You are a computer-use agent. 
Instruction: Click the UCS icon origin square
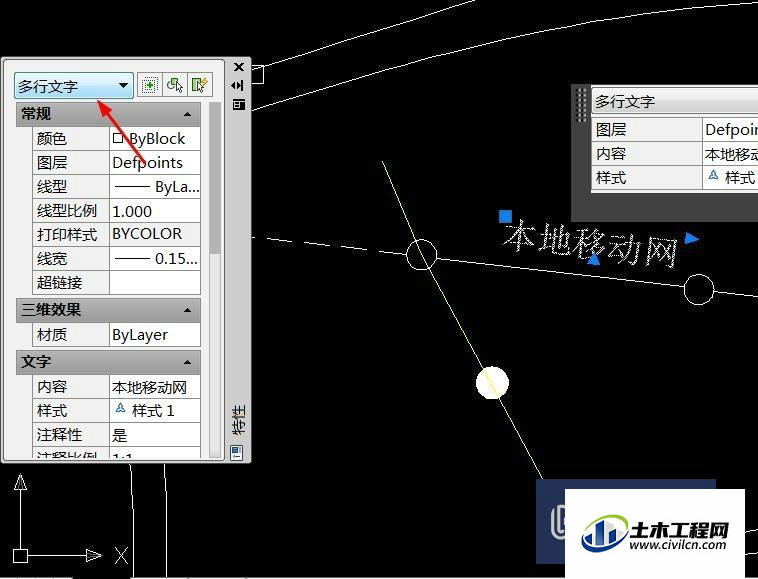point(20,556)
